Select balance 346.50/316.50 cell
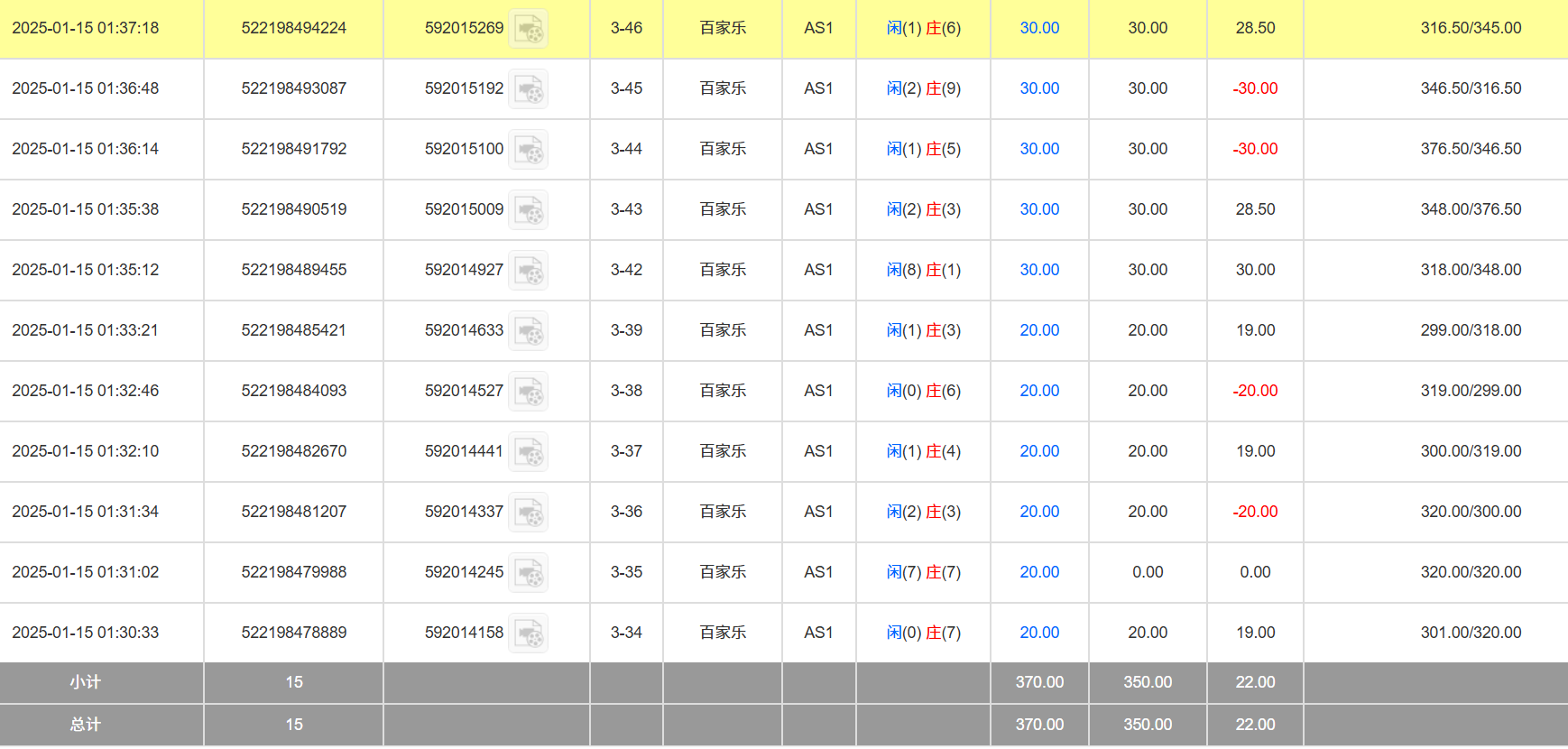The width and height of the screenshot is (1568, 749). click(x=1471, y=88)
